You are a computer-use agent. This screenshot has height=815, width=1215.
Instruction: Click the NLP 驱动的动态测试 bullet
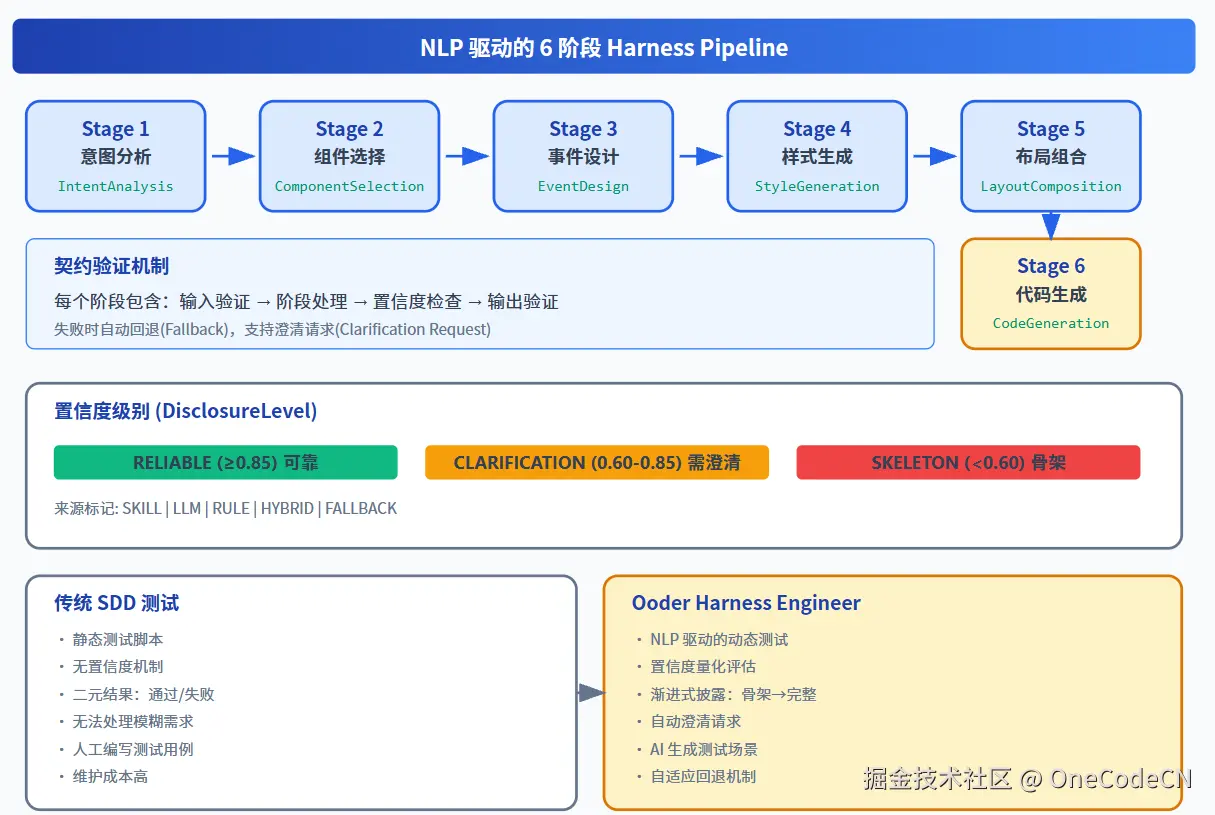tap(711, 639)
